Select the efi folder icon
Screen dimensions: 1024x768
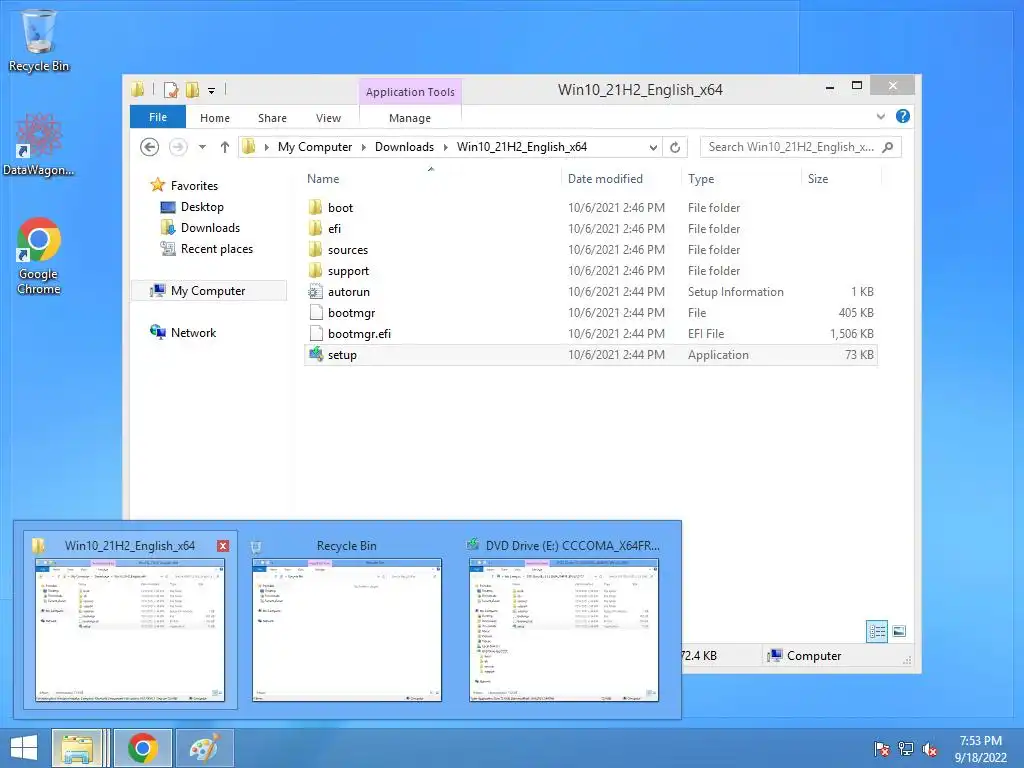click(315, 229)
